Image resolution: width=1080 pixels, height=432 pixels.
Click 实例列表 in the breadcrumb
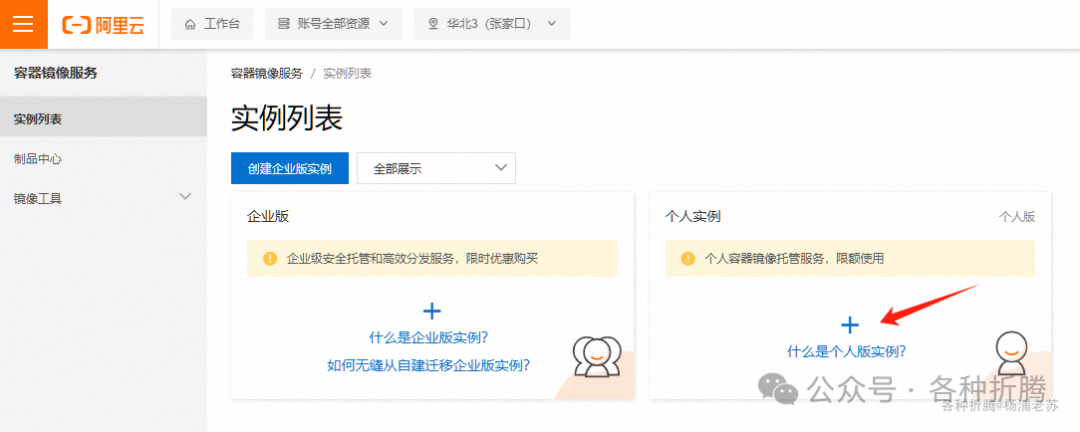[x=348, y=74]
